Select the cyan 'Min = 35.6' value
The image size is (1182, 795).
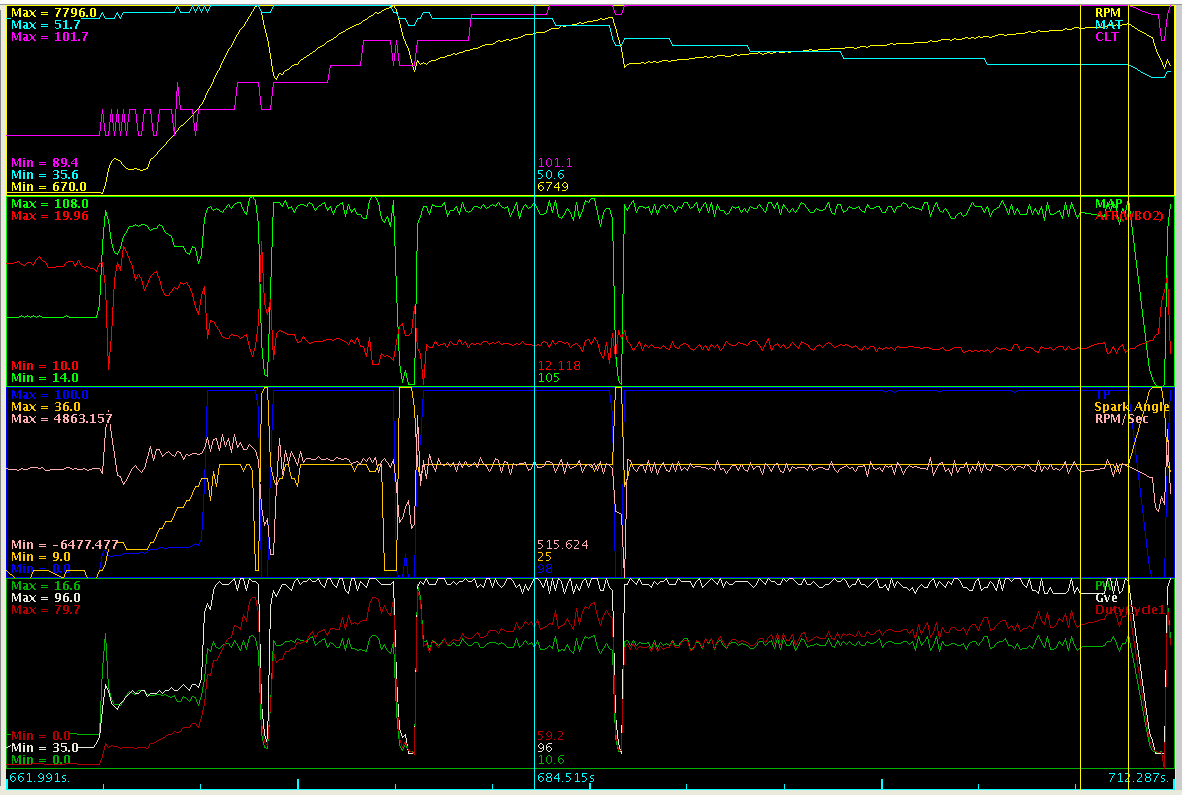click(44, 175)
